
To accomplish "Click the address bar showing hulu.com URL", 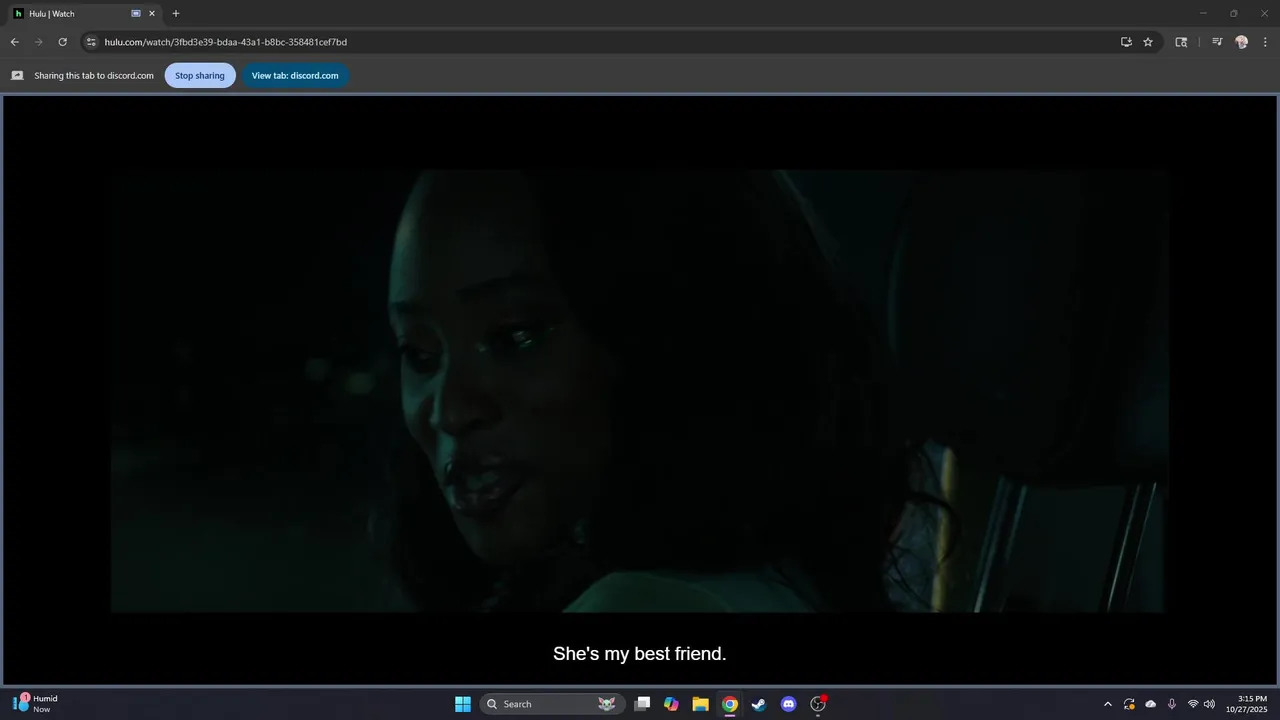I will coord(600,42).
